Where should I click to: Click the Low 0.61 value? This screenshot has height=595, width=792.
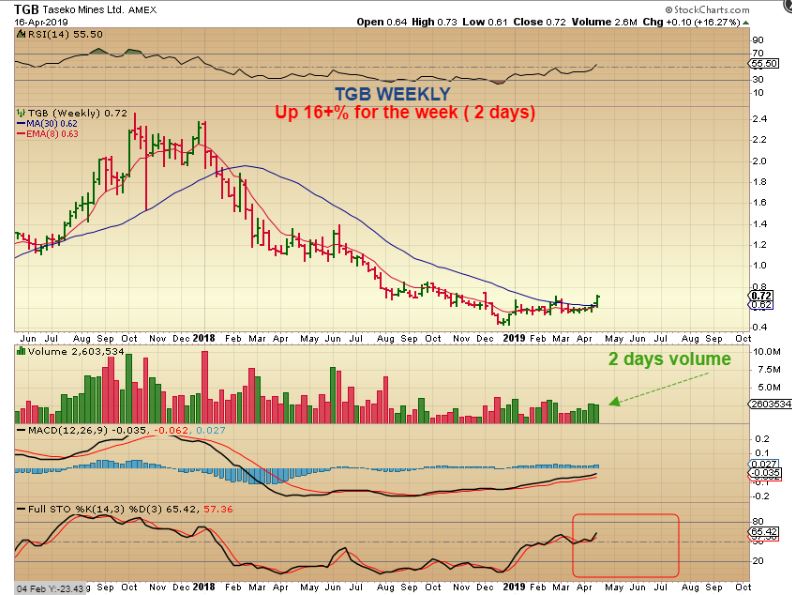click(x=484, y=22)
